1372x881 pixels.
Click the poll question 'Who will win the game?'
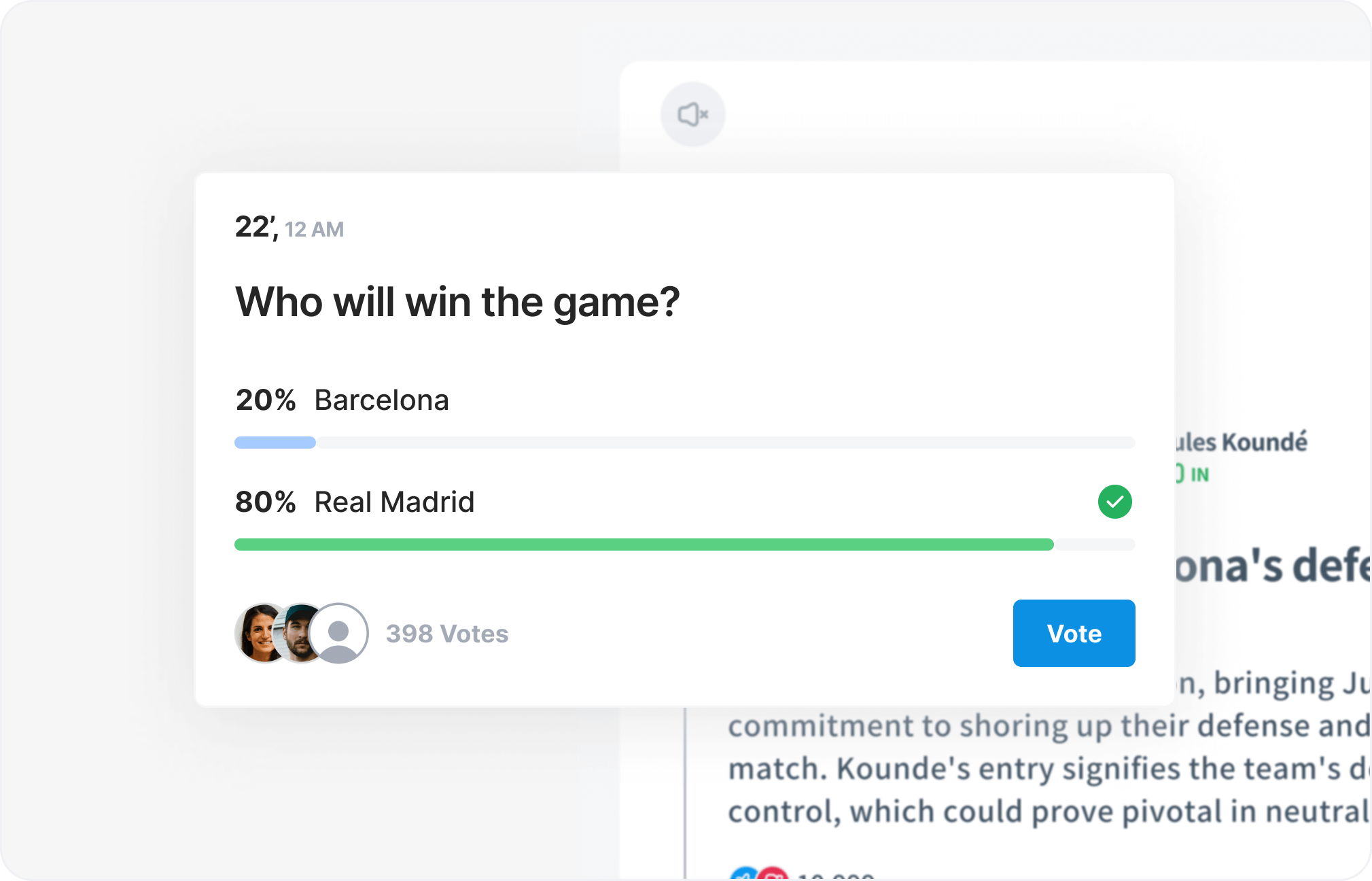[457, 302]
